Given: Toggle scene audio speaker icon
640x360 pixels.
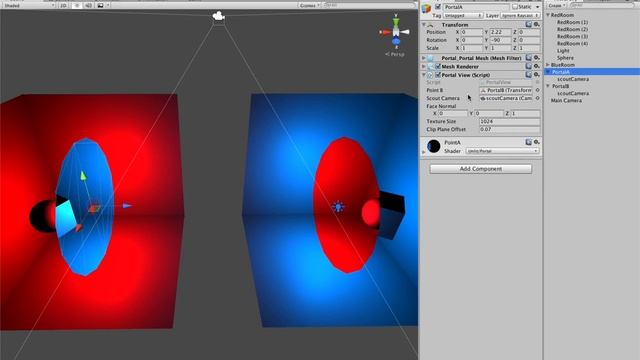Looking at the screenshot, I should tap(88, 6).
